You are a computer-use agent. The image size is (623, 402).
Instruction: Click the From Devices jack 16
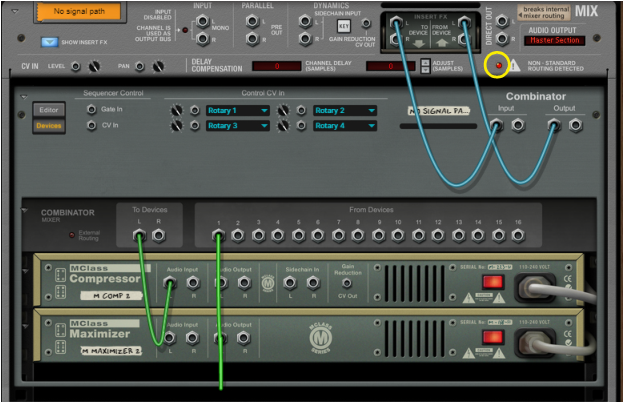click(x=518, y=236)
